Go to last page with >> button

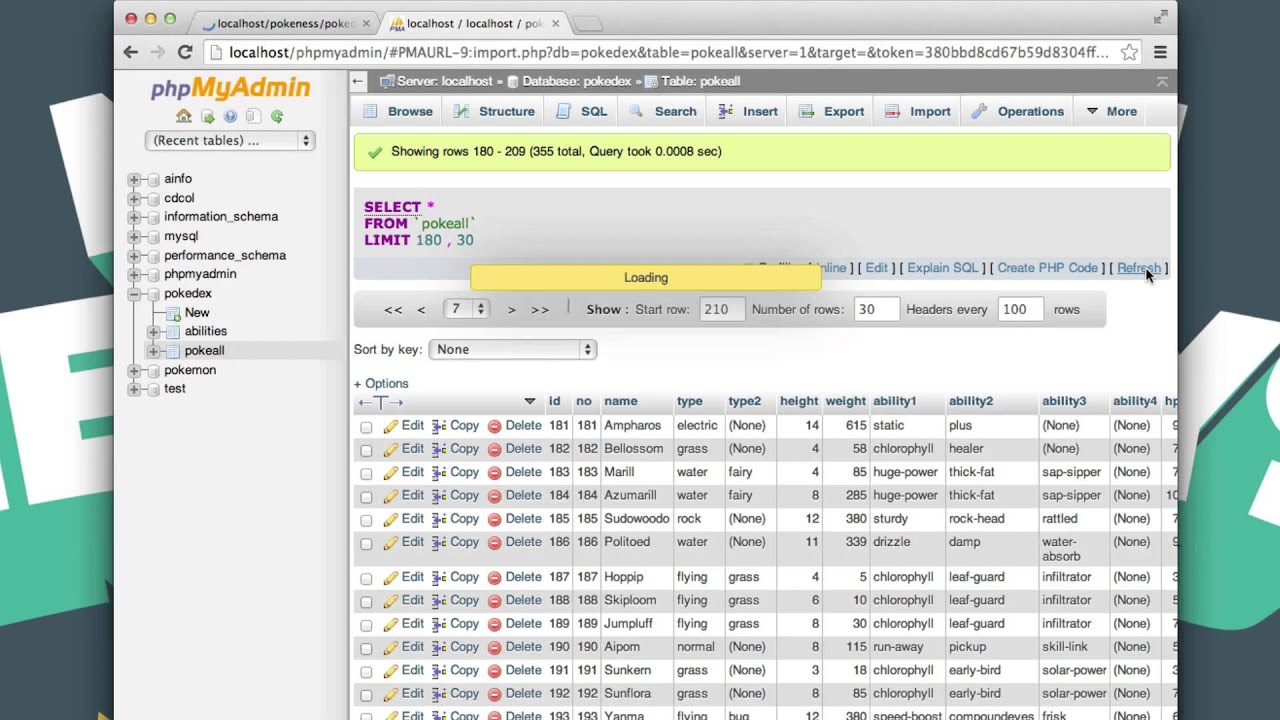(540, 310)
